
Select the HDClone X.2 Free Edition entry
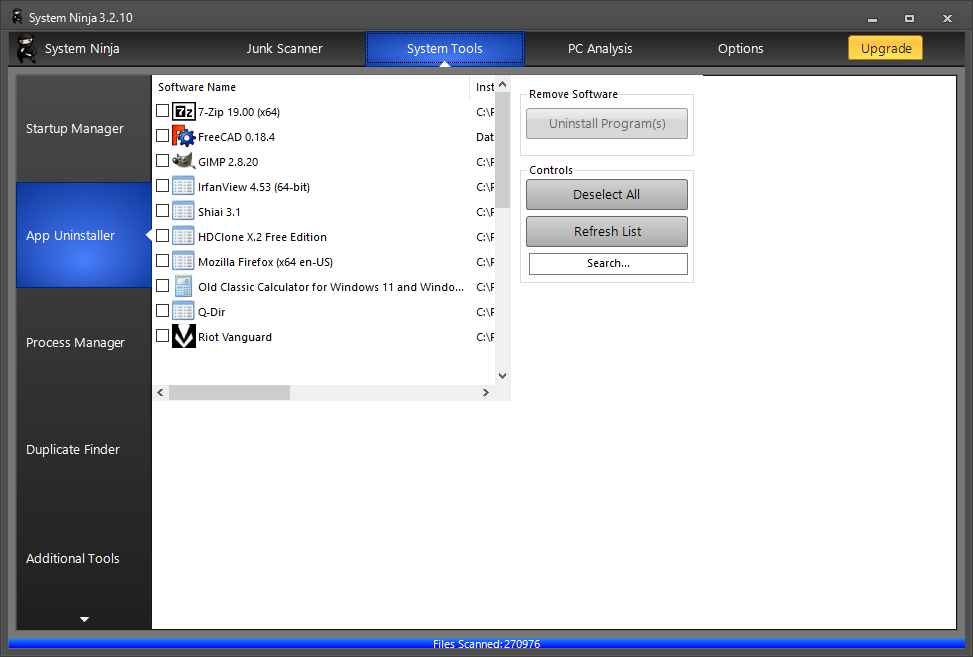262,237
